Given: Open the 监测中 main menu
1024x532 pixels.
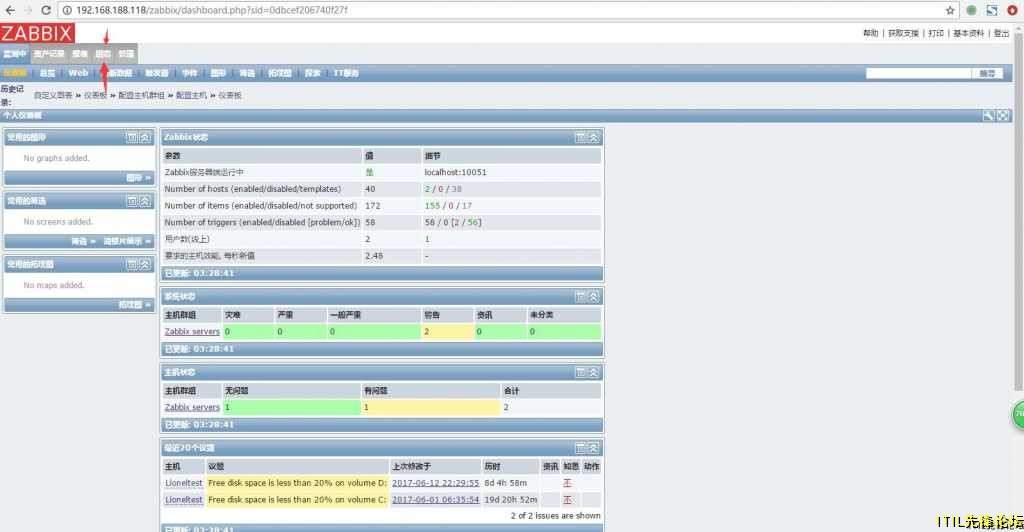Looking at the screenshot, I should point(14,54).
